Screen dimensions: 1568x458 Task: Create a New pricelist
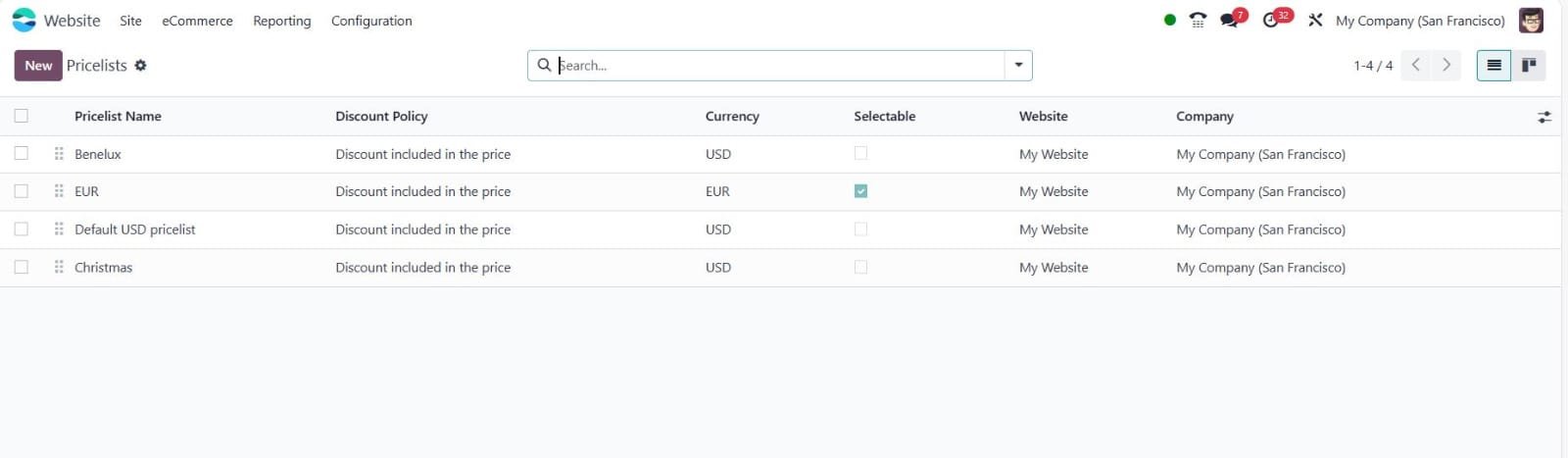(38, 65)
